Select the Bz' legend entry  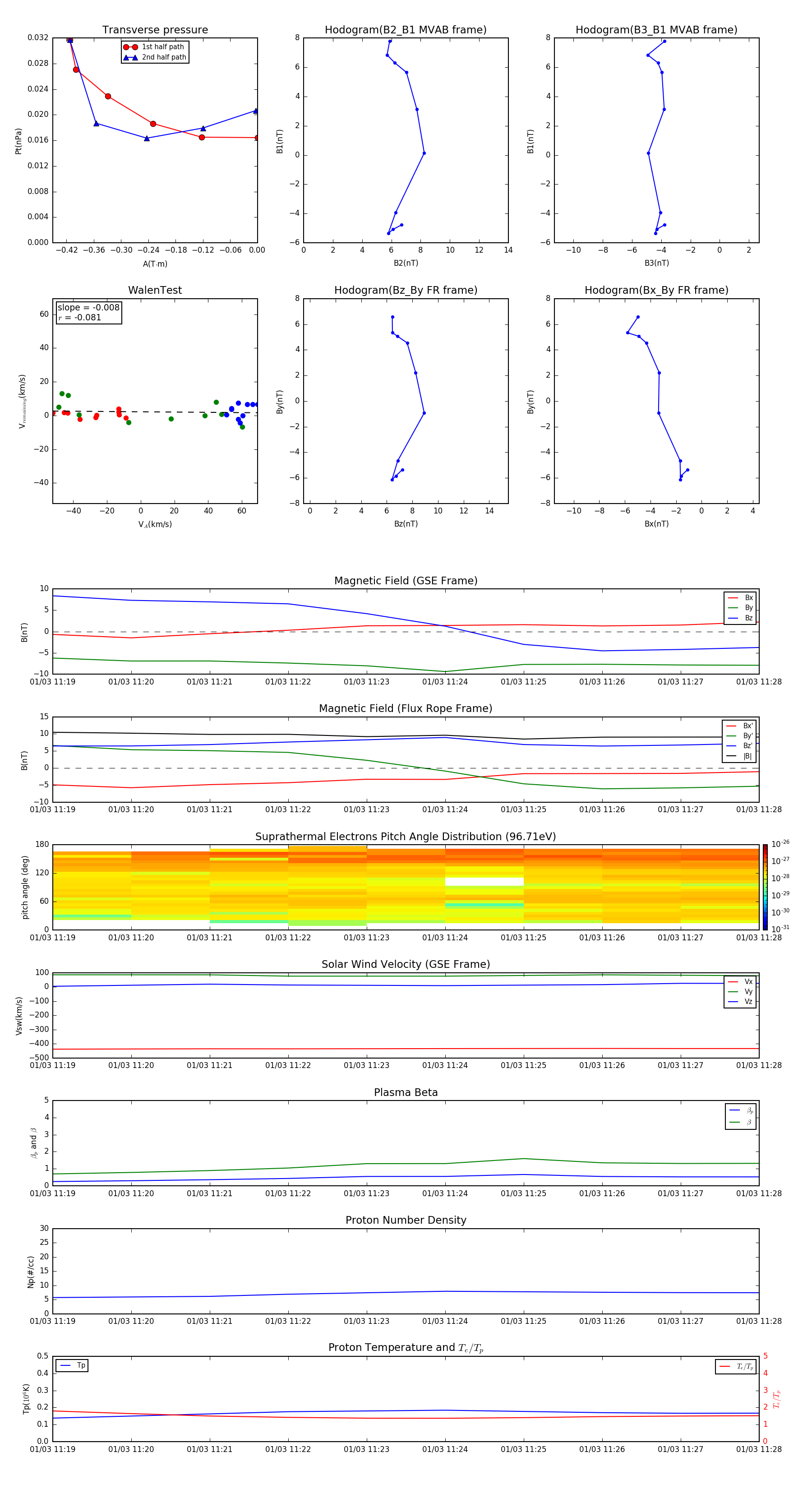tap(739, 746)
